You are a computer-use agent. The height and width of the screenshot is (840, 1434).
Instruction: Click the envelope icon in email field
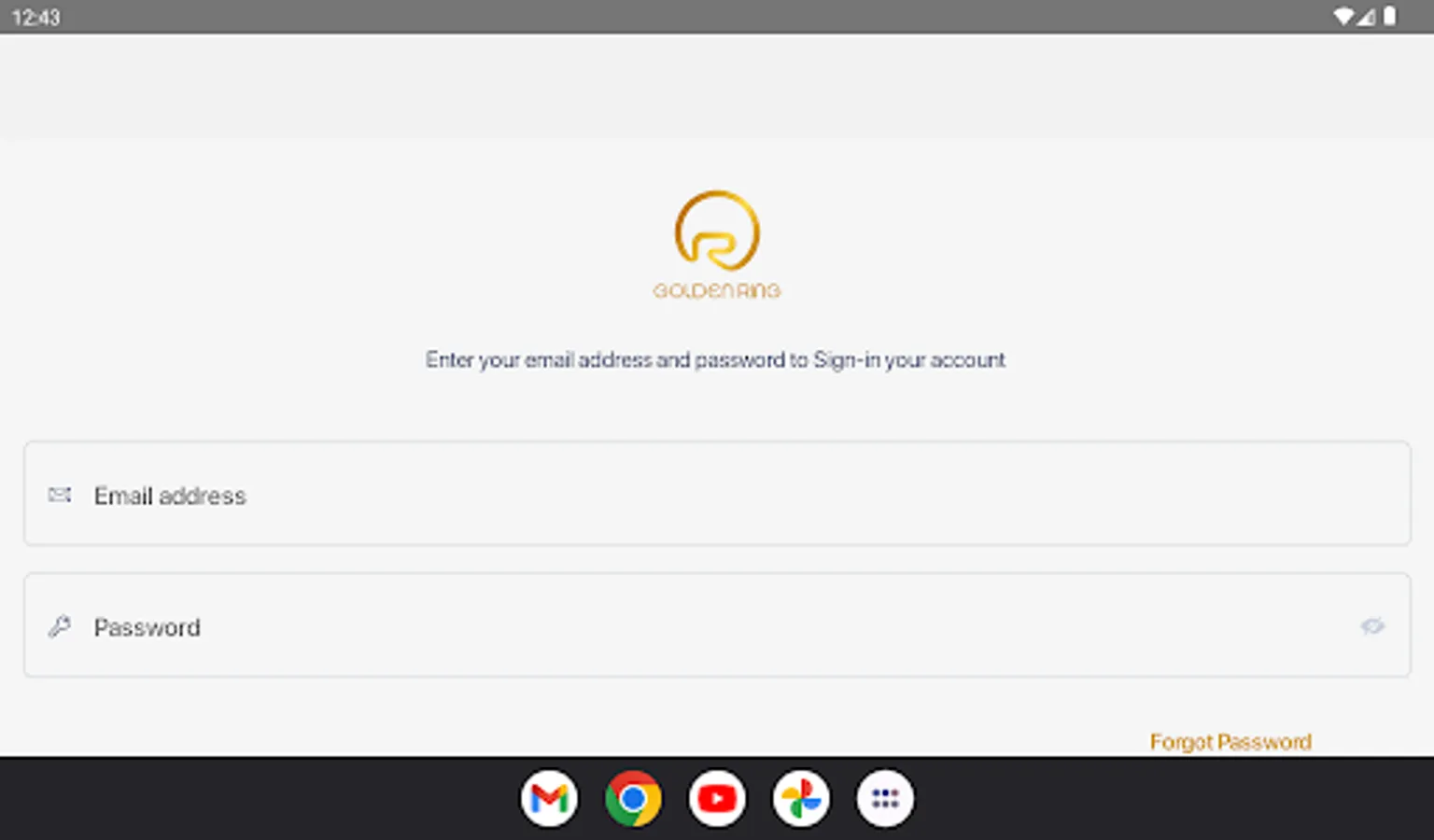click(x=60, y=495)
